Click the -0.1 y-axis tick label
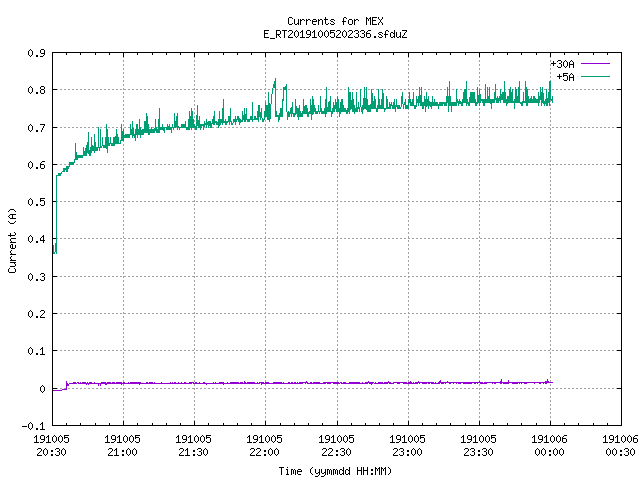The image size is (640, 480). pos(33,426)
